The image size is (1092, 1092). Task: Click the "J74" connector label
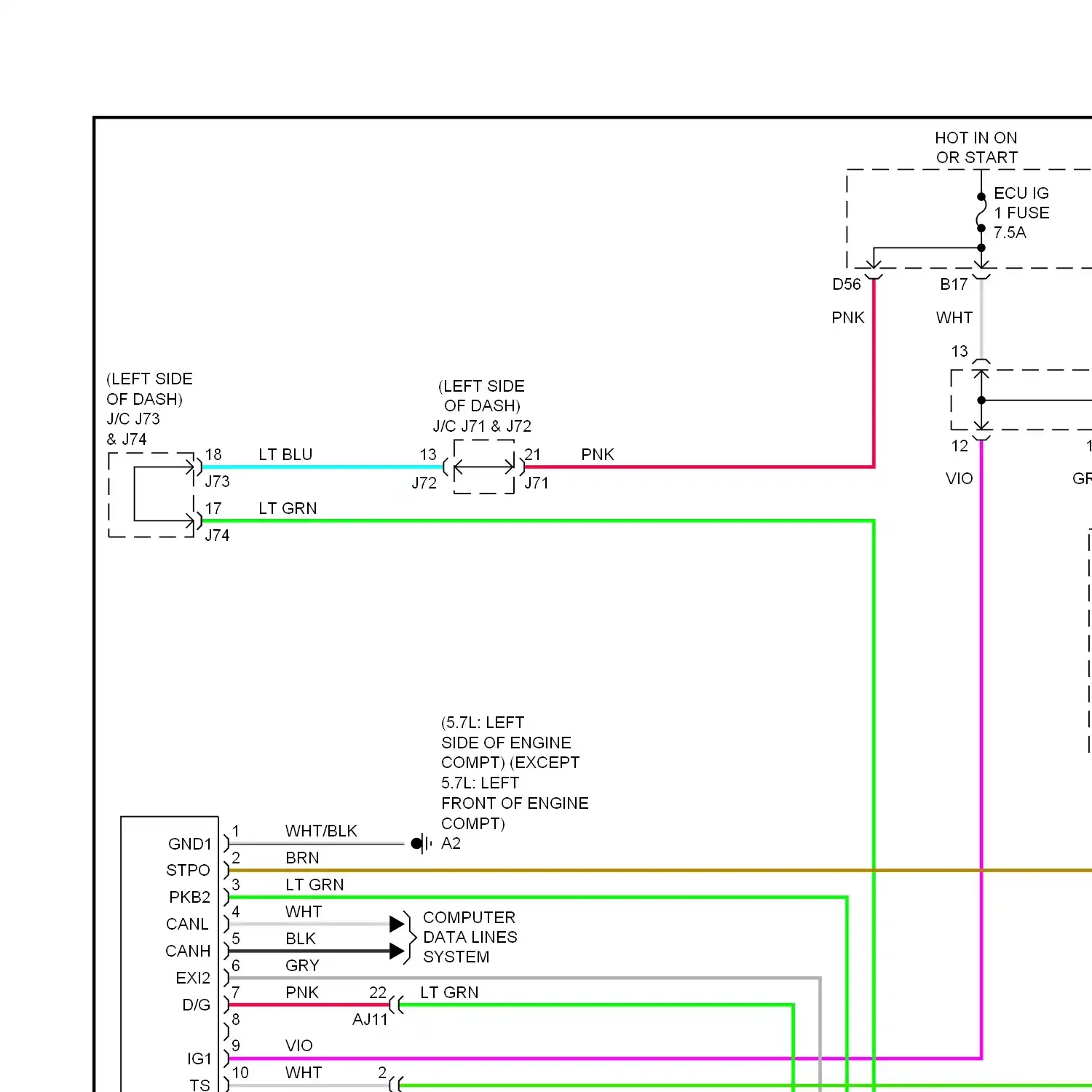[x=217, y=535]
